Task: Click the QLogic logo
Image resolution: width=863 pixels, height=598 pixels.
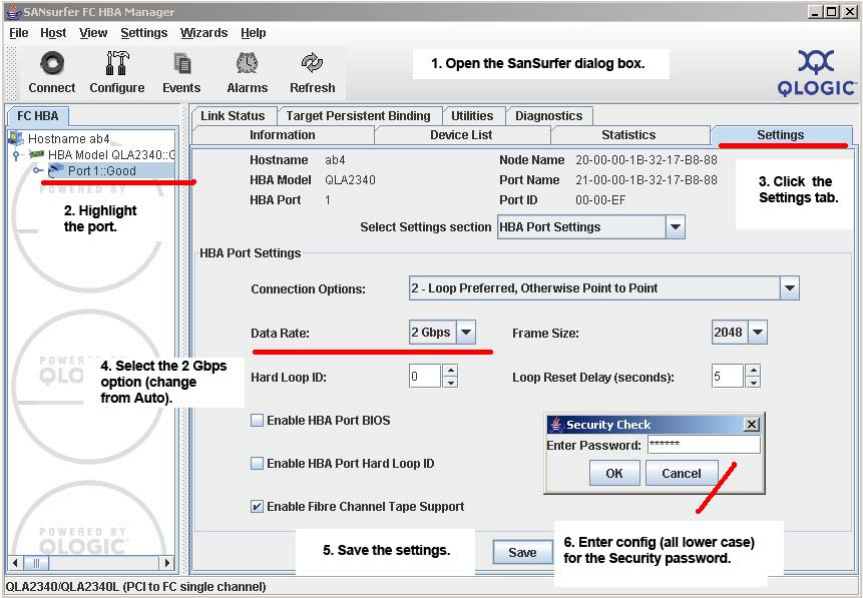Action: click(x=816, y=73)
